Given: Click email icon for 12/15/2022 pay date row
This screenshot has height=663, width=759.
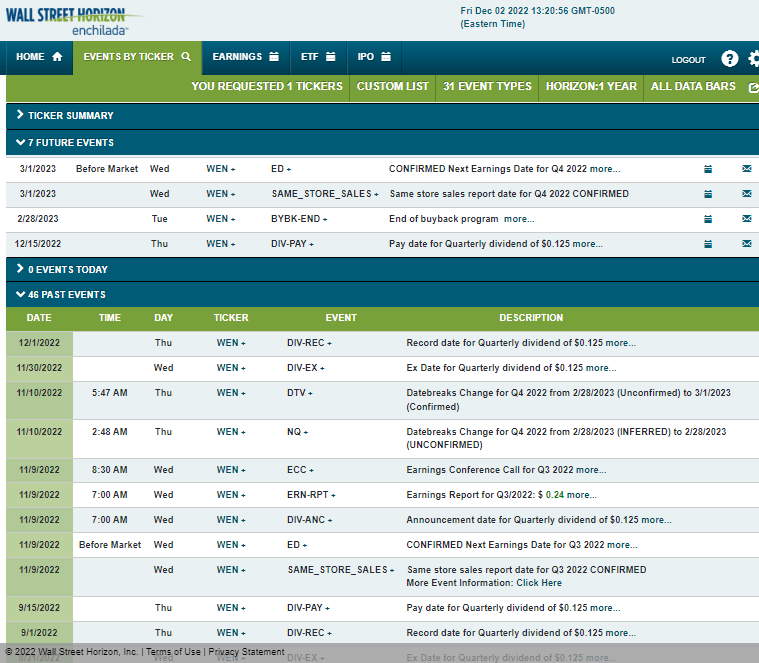Looking at the screenshot, I should (x=746, y=244).
